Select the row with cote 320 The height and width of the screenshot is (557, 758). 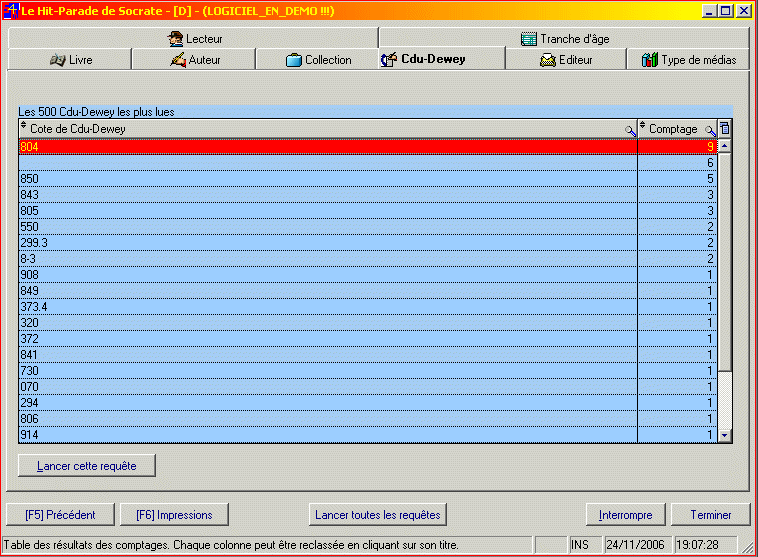(x=367, y=322)
